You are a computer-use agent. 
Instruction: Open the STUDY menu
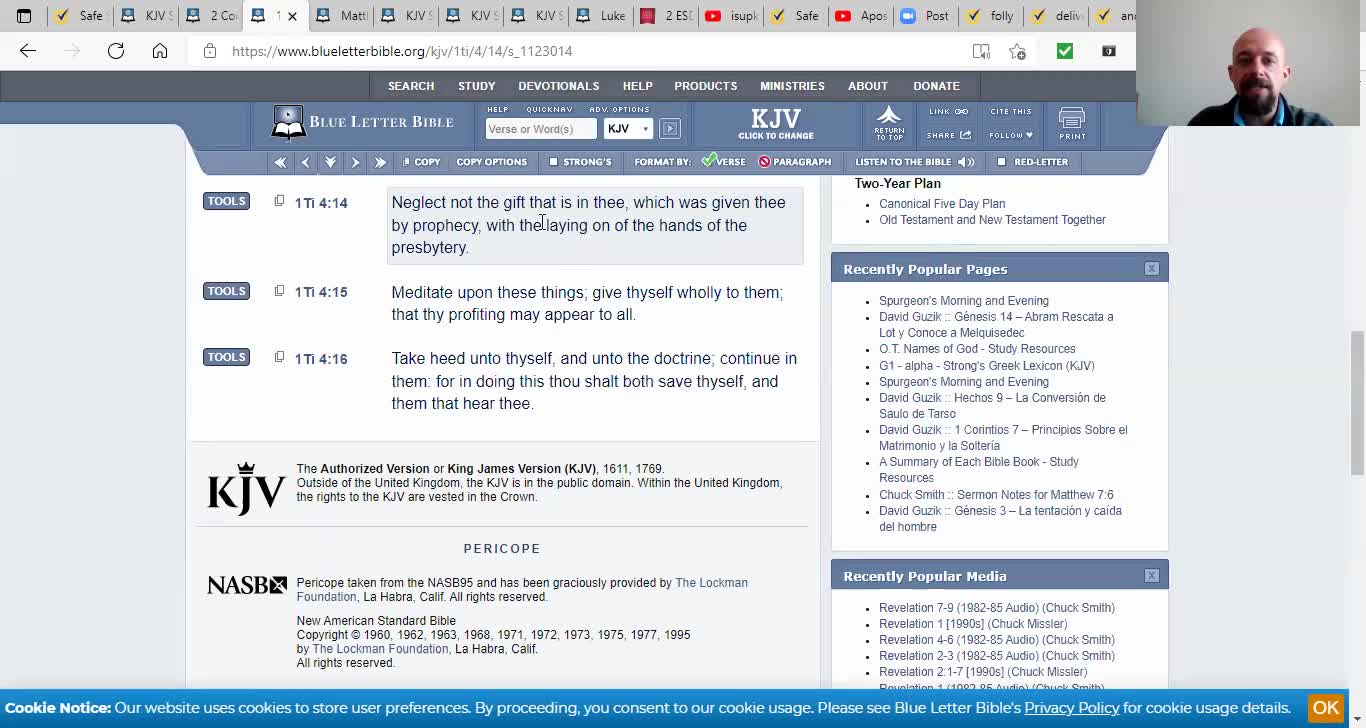pos(477,86)
